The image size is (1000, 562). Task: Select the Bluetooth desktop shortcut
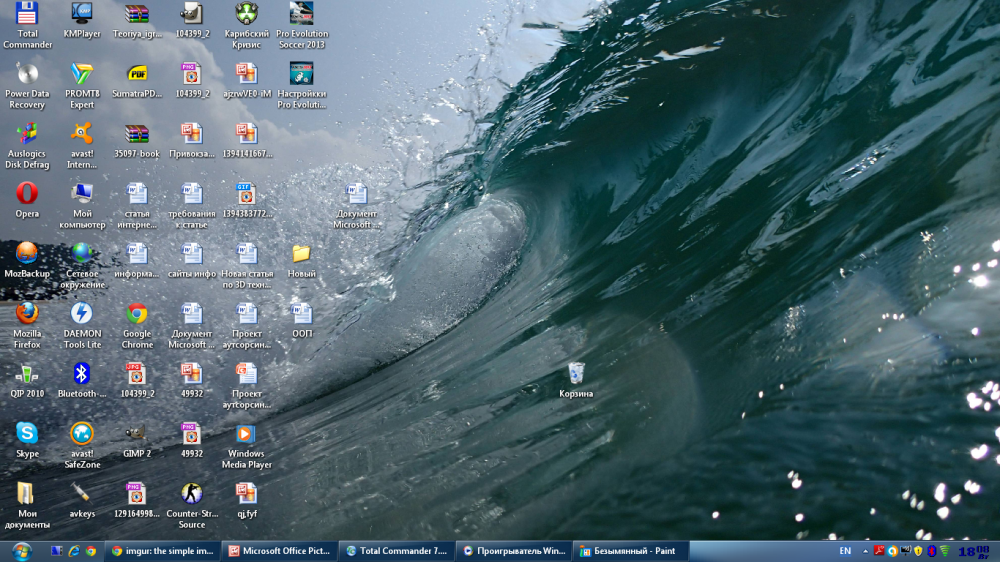[82, 380]
